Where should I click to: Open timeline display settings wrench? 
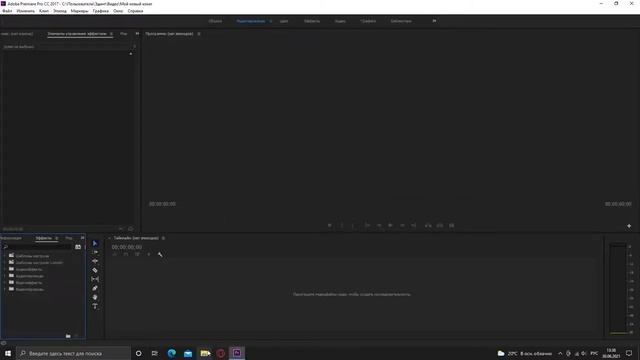(160, 255)
